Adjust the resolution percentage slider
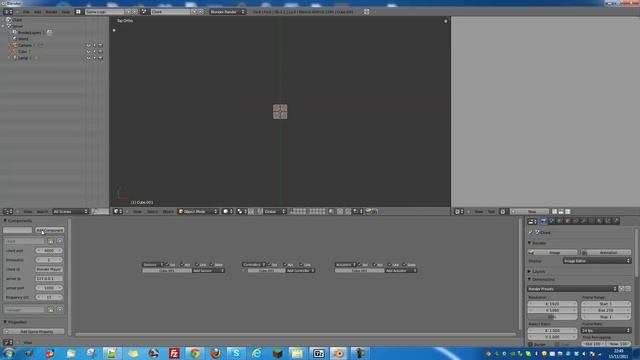The height and width of the screenshot is (360, 640). pos(552,317)
